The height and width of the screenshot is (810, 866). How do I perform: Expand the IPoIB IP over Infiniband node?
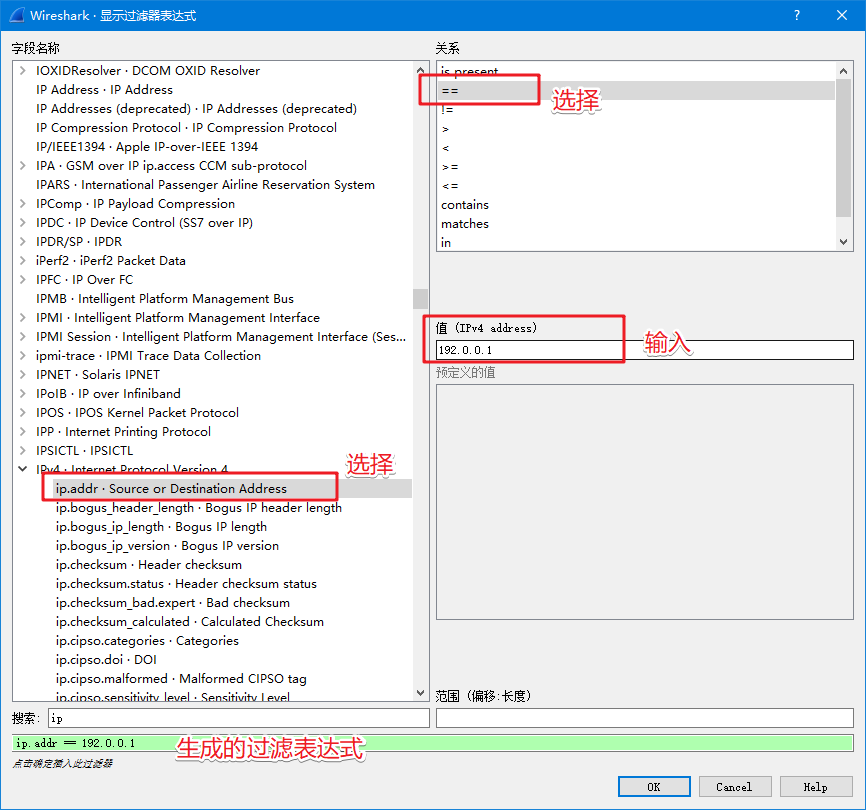click(x=23, y=394)
